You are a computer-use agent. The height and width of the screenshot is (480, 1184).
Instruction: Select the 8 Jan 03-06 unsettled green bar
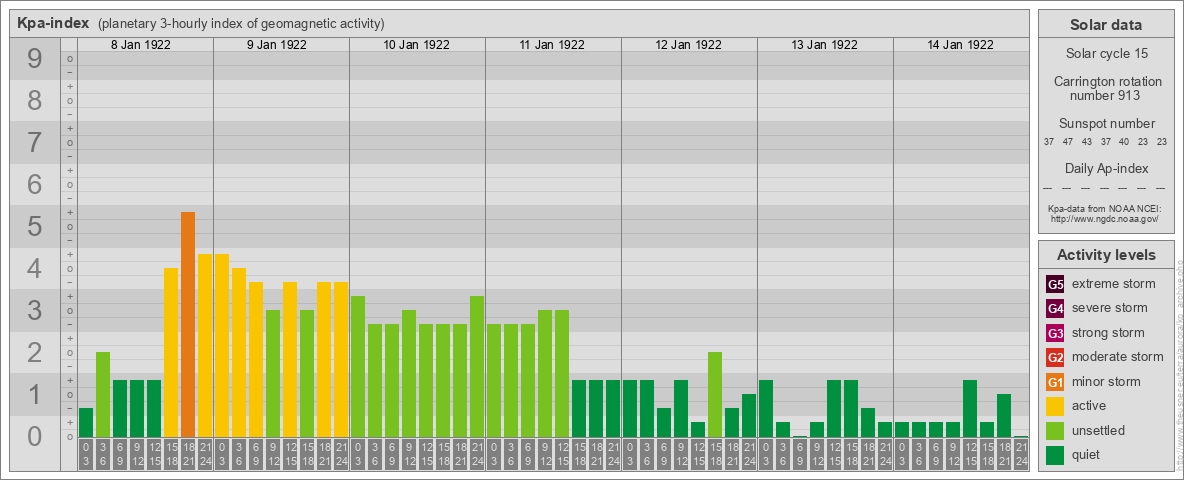pos(103,395)
